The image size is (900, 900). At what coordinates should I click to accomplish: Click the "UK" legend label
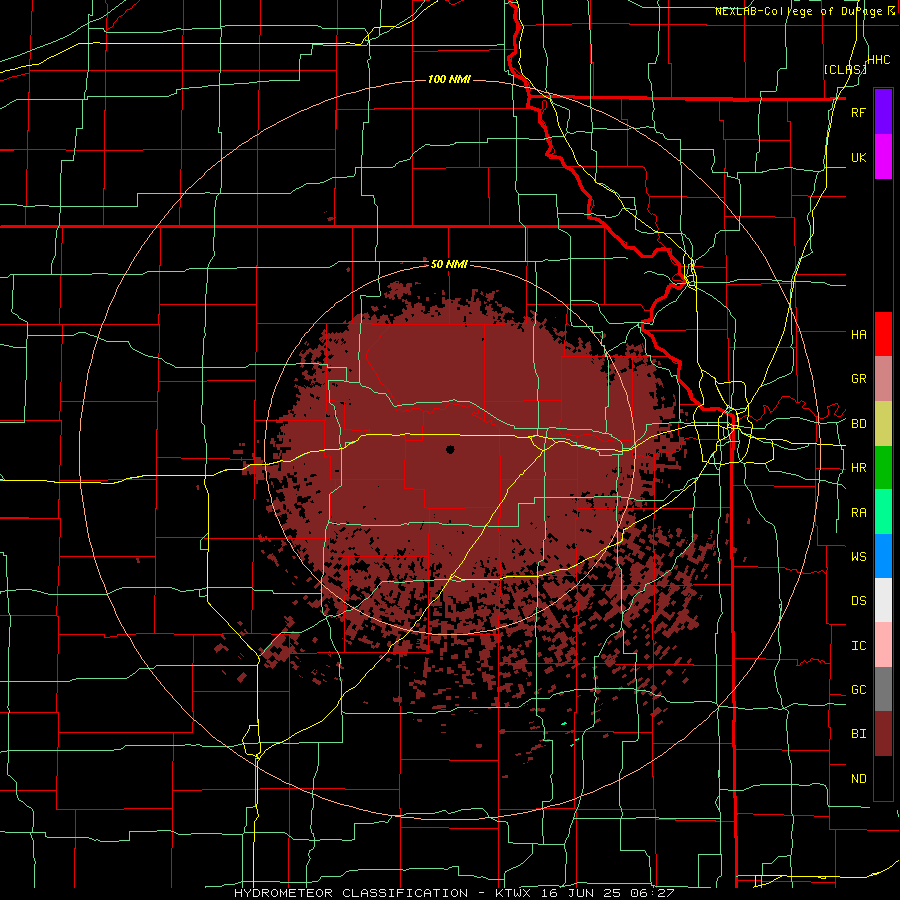tap(858, 158)
